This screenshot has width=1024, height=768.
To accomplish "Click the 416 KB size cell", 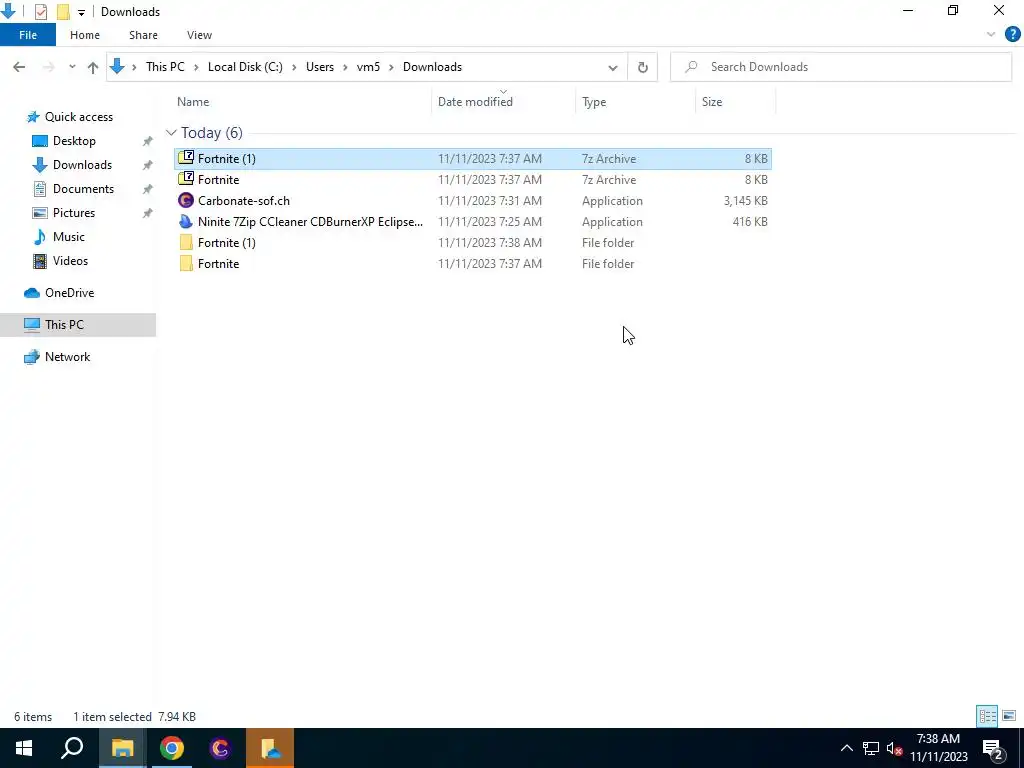I will click(750, 221).
